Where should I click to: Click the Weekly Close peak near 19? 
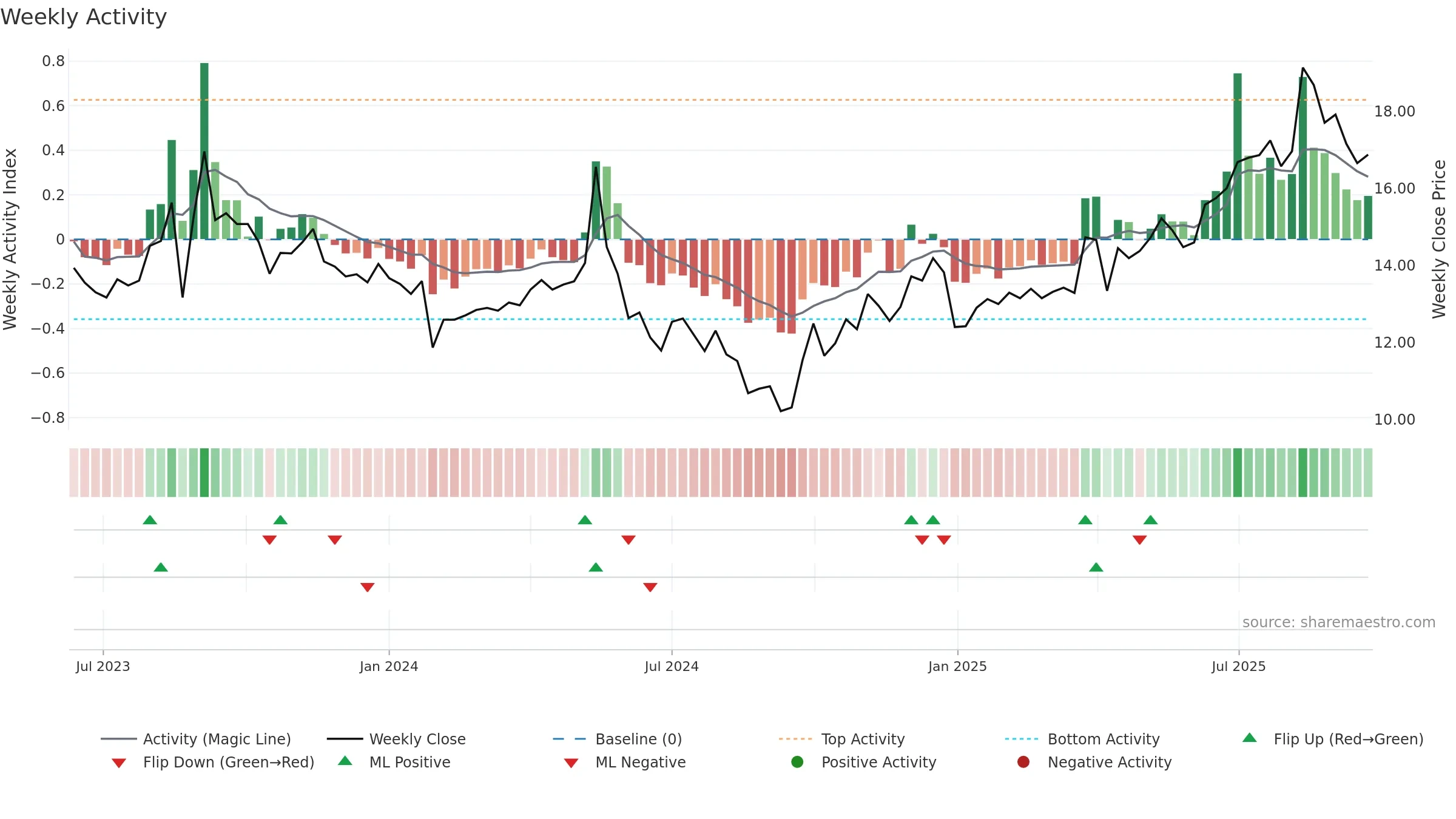pyautogui.click(x=1303, y=68)
